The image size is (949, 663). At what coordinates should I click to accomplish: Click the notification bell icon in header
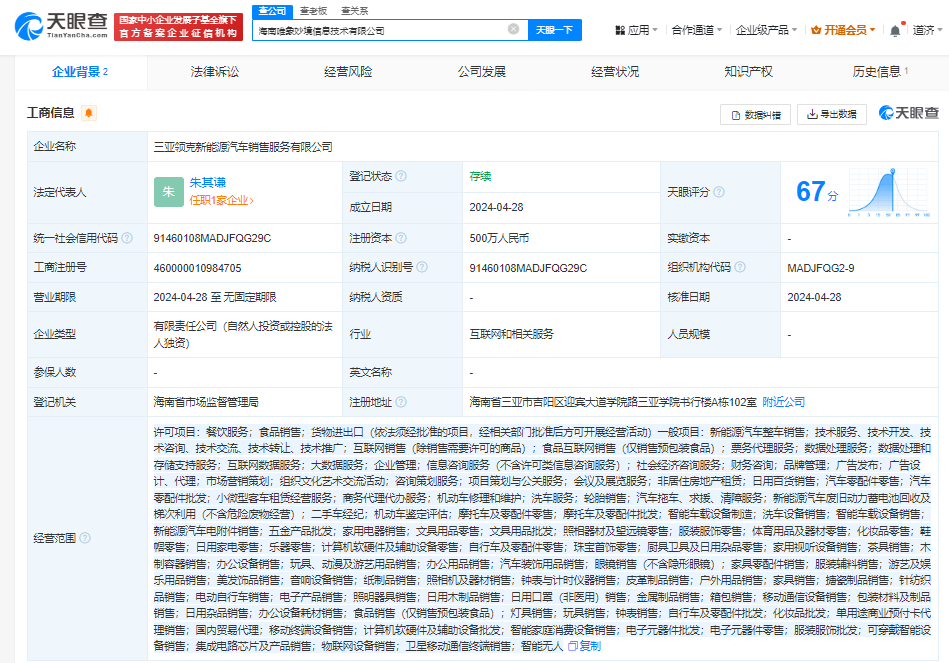(895, 30)
